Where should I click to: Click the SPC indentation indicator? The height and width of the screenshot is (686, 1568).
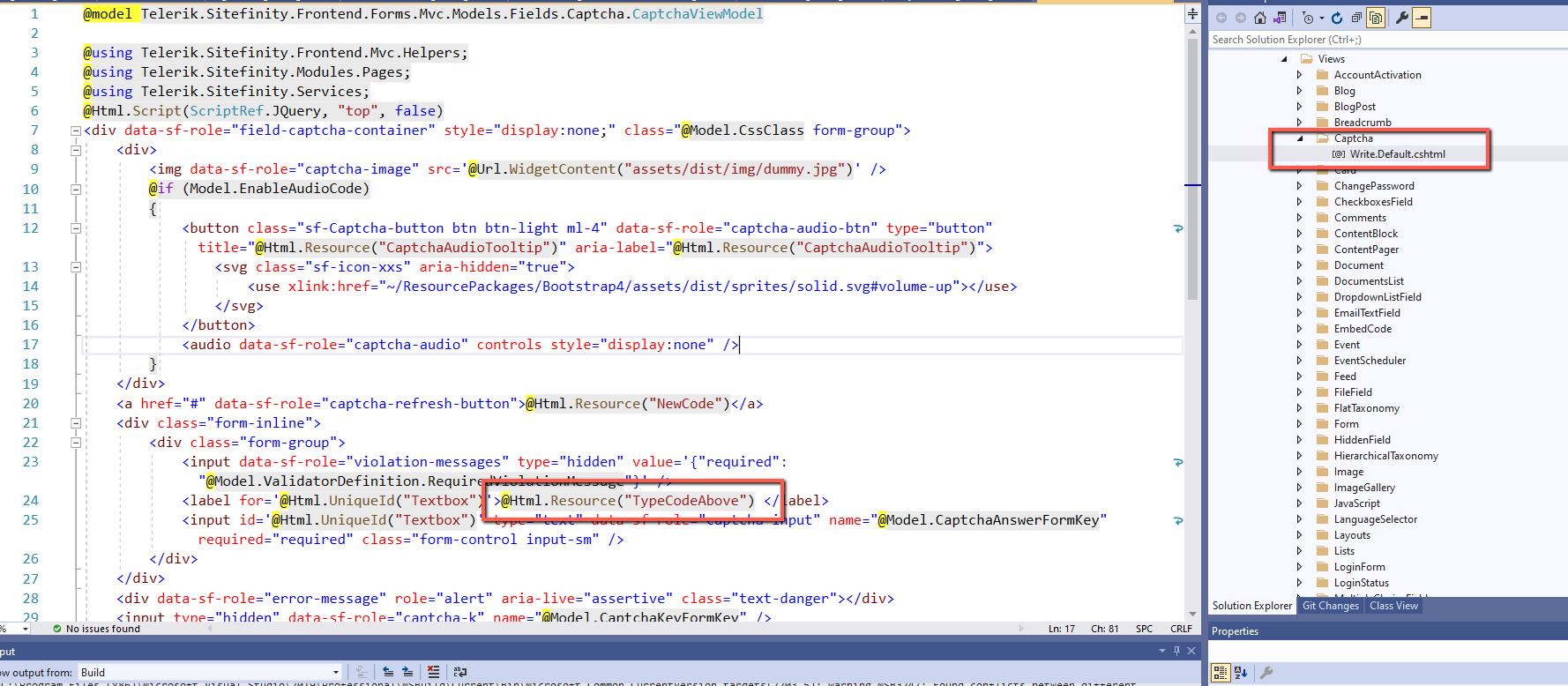(x=1145, y=629)
